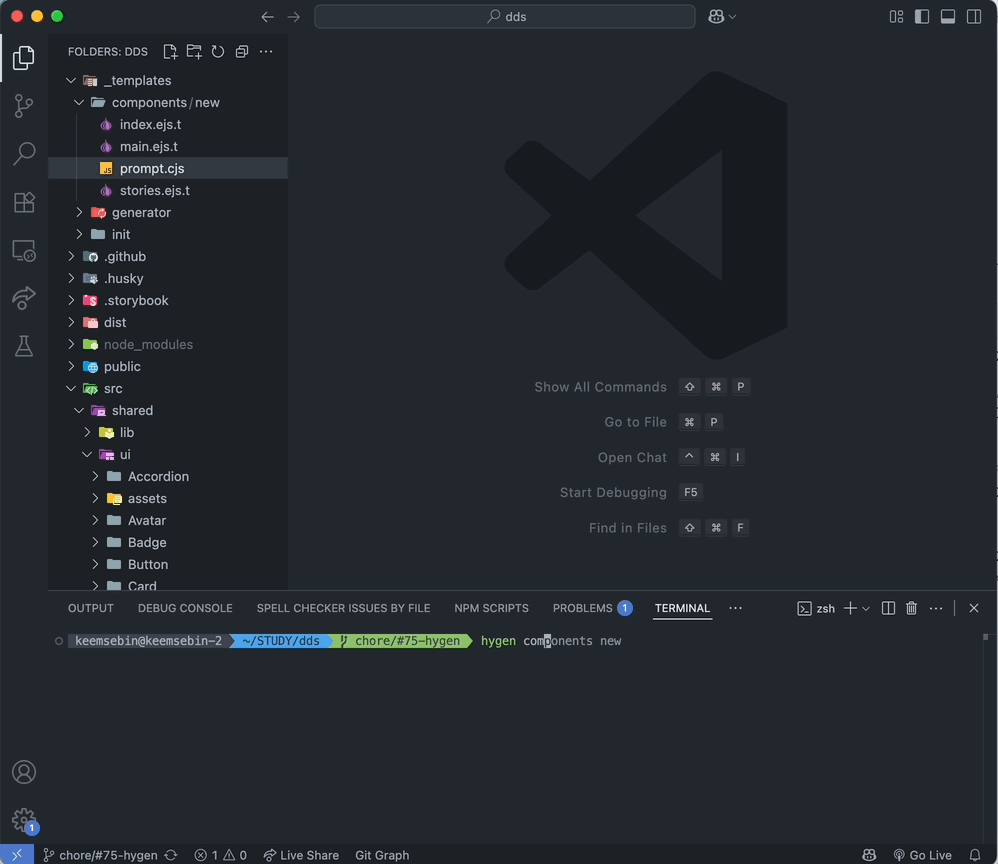998x864 pixels.
Task: Go back using the navigation arrow
Action: 267,17
